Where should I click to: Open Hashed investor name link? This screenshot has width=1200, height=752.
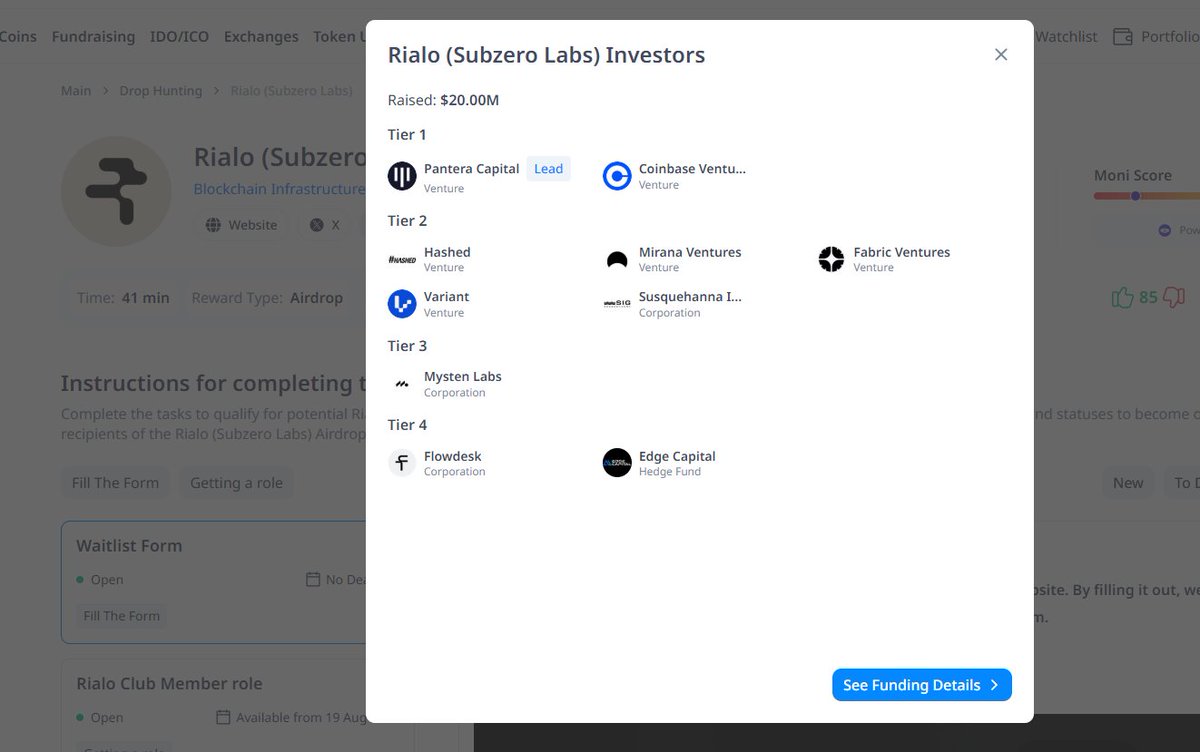click(447, 252)
